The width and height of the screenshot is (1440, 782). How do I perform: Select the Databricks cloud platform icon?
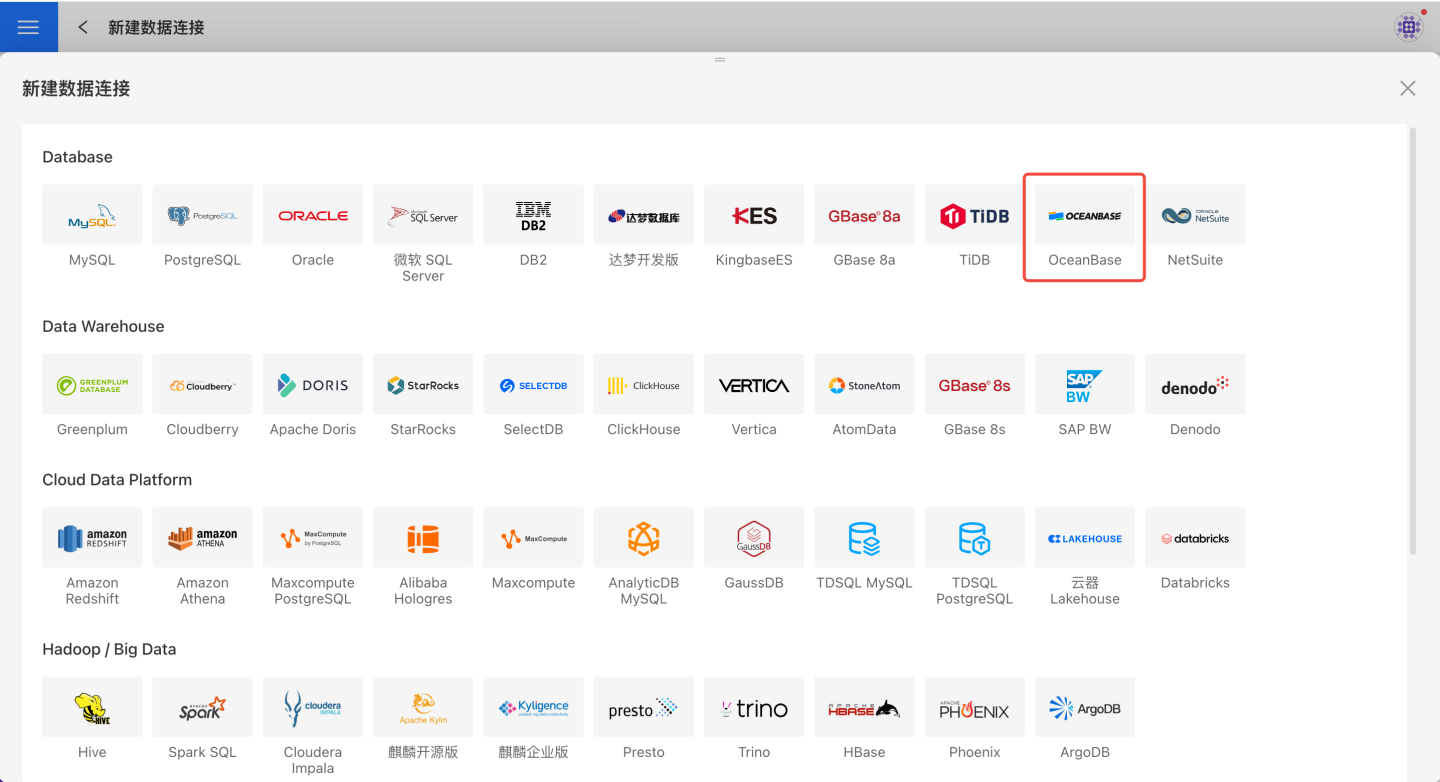click(1195, 538)
